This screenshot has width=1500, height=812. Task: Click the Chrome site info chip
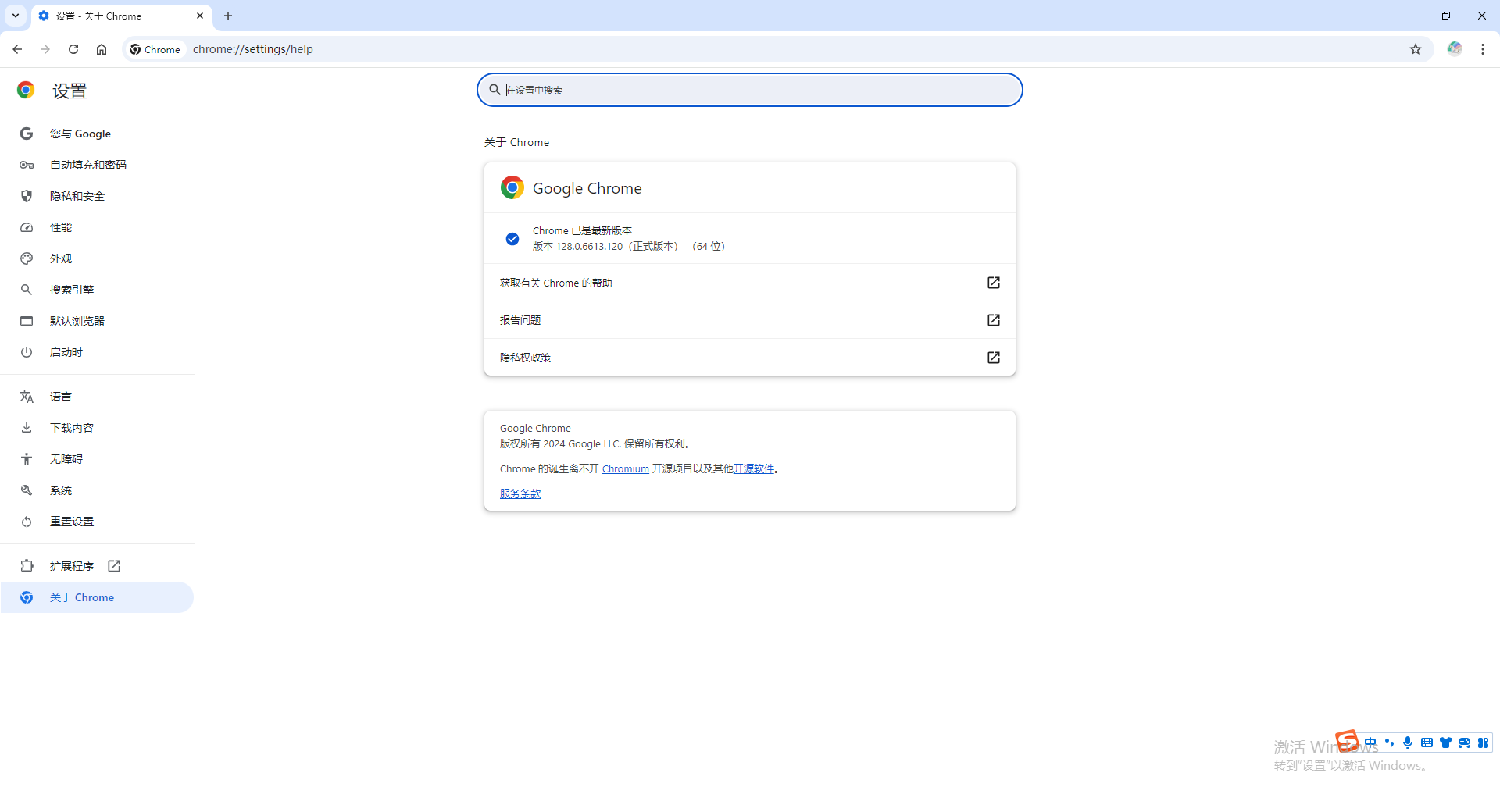click(x=156, y=49)
